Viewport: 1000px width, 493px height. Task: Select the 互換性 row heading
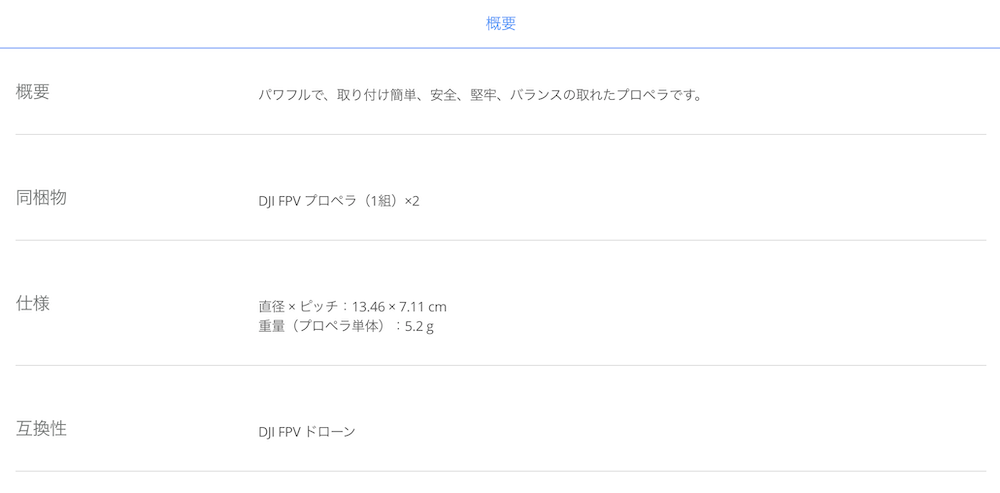(41, 429)
